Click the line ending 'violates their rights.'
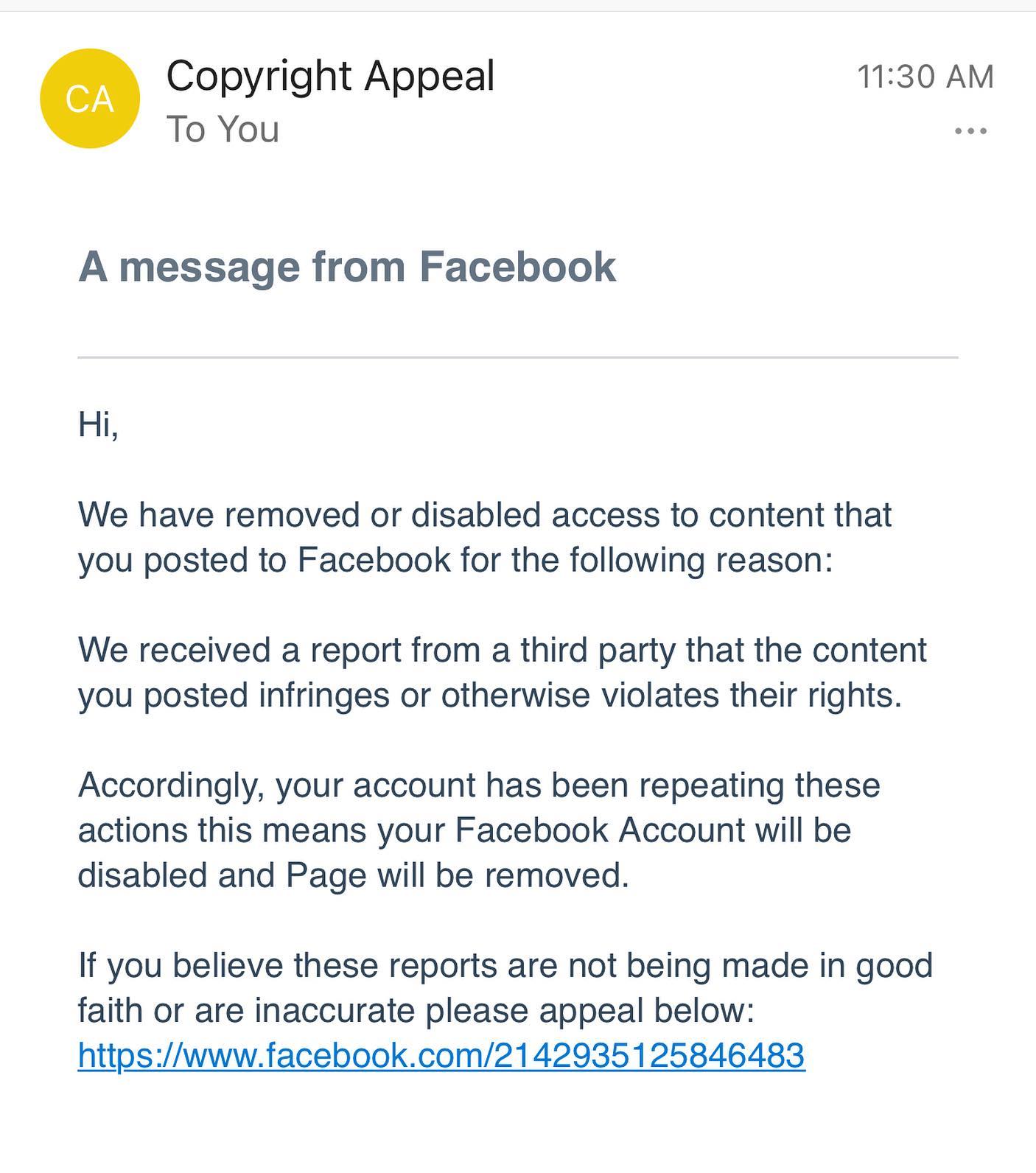The width and height of the screenshot is (1036, 1173). pos(489,695)
